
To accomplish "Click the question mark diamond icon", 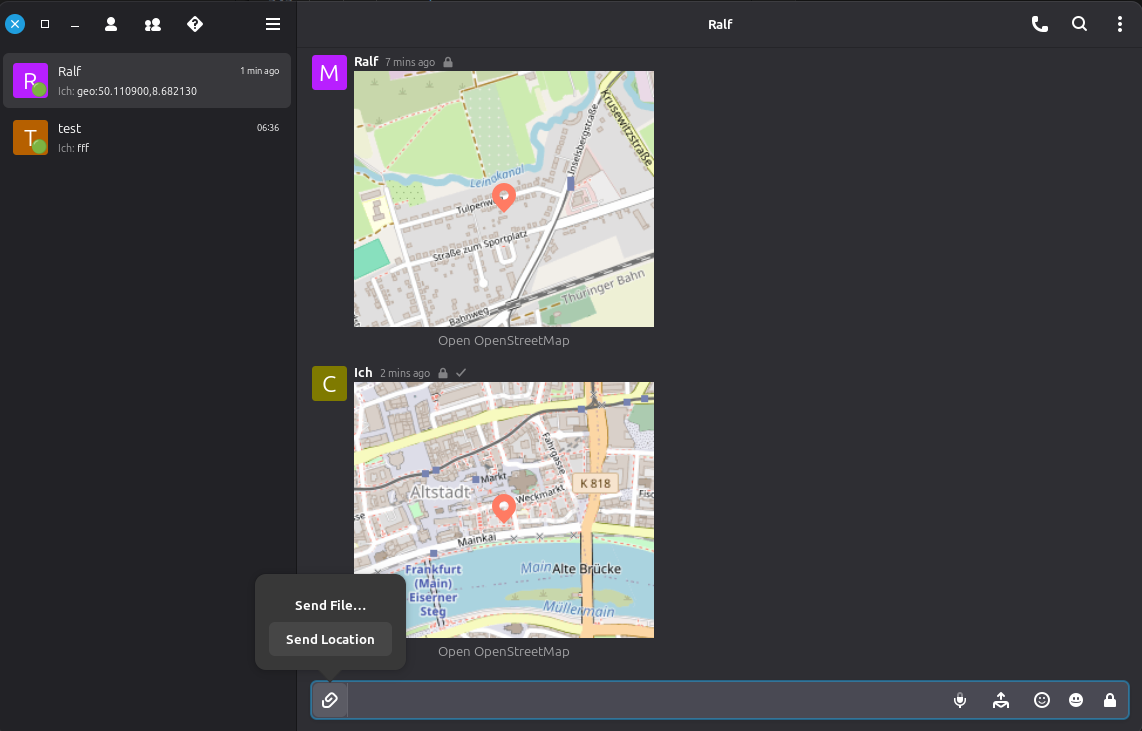I will coord(194,23).
